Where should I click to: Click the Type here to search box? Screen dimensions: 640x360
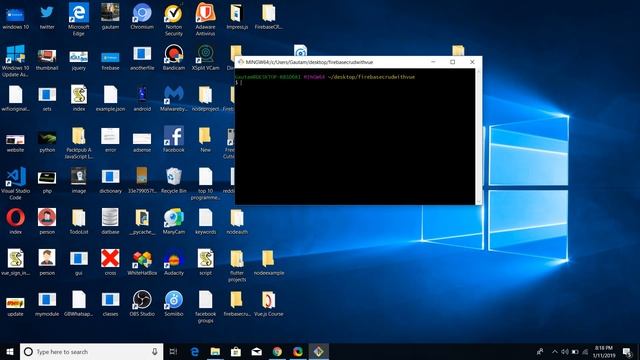click(x=91, y=351)
